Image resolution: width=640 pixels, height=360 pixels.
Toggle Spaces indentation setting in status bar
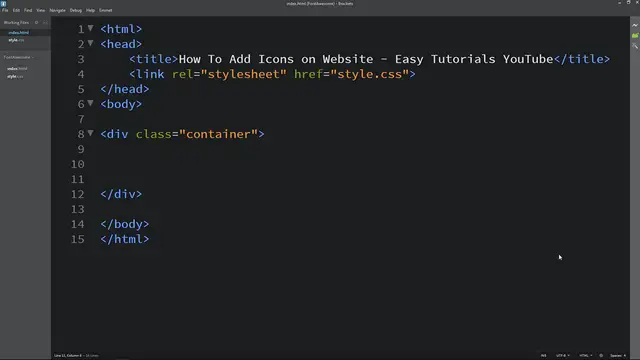point(618,356)
